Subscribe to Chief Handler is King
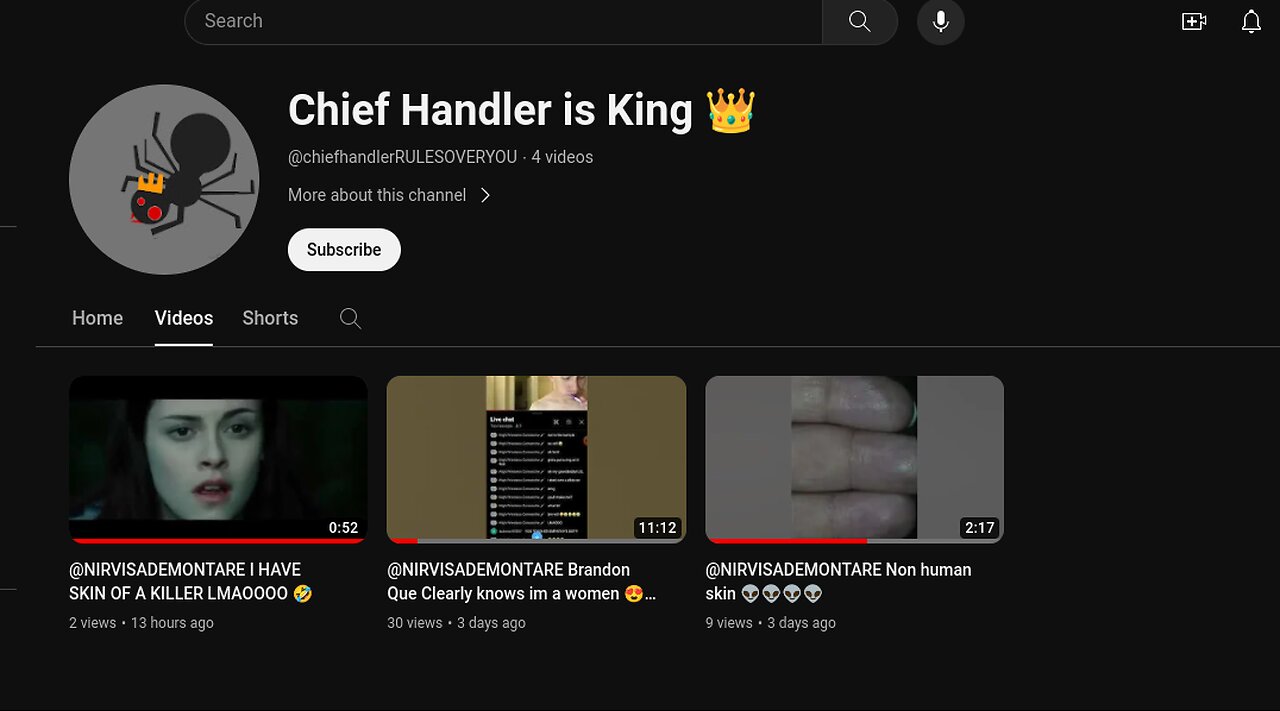Screen dimensions: 1280x711 coord(344,250)
